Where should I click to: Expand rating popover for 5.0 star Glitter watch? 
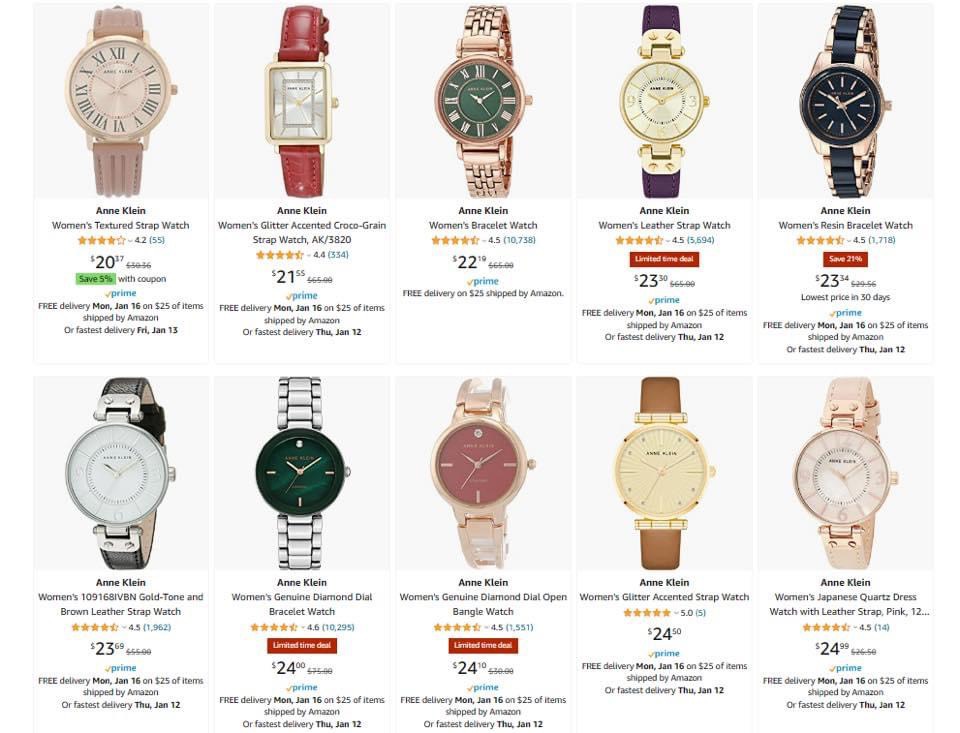click(x=676, y=612)
